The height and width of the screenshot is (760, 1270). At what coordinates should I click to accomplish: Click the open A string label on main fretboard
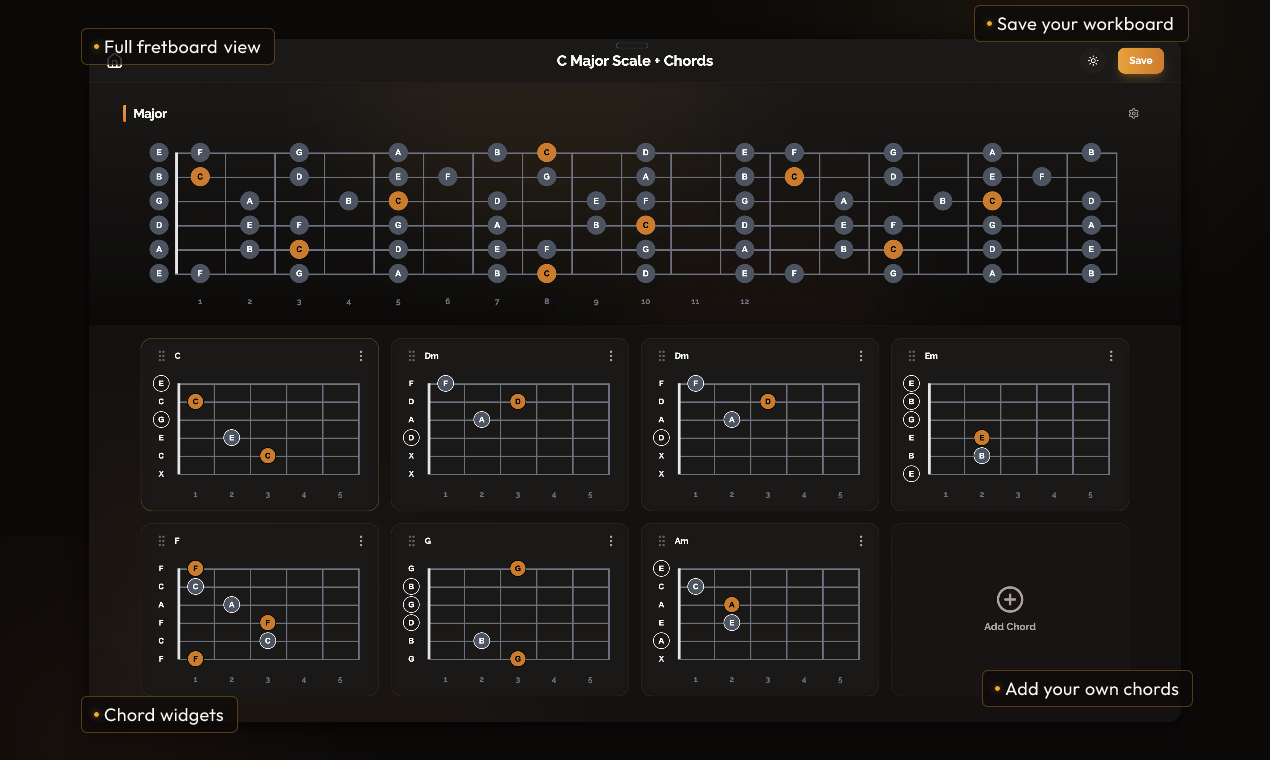pyautogui.click(x=159, y=249)
